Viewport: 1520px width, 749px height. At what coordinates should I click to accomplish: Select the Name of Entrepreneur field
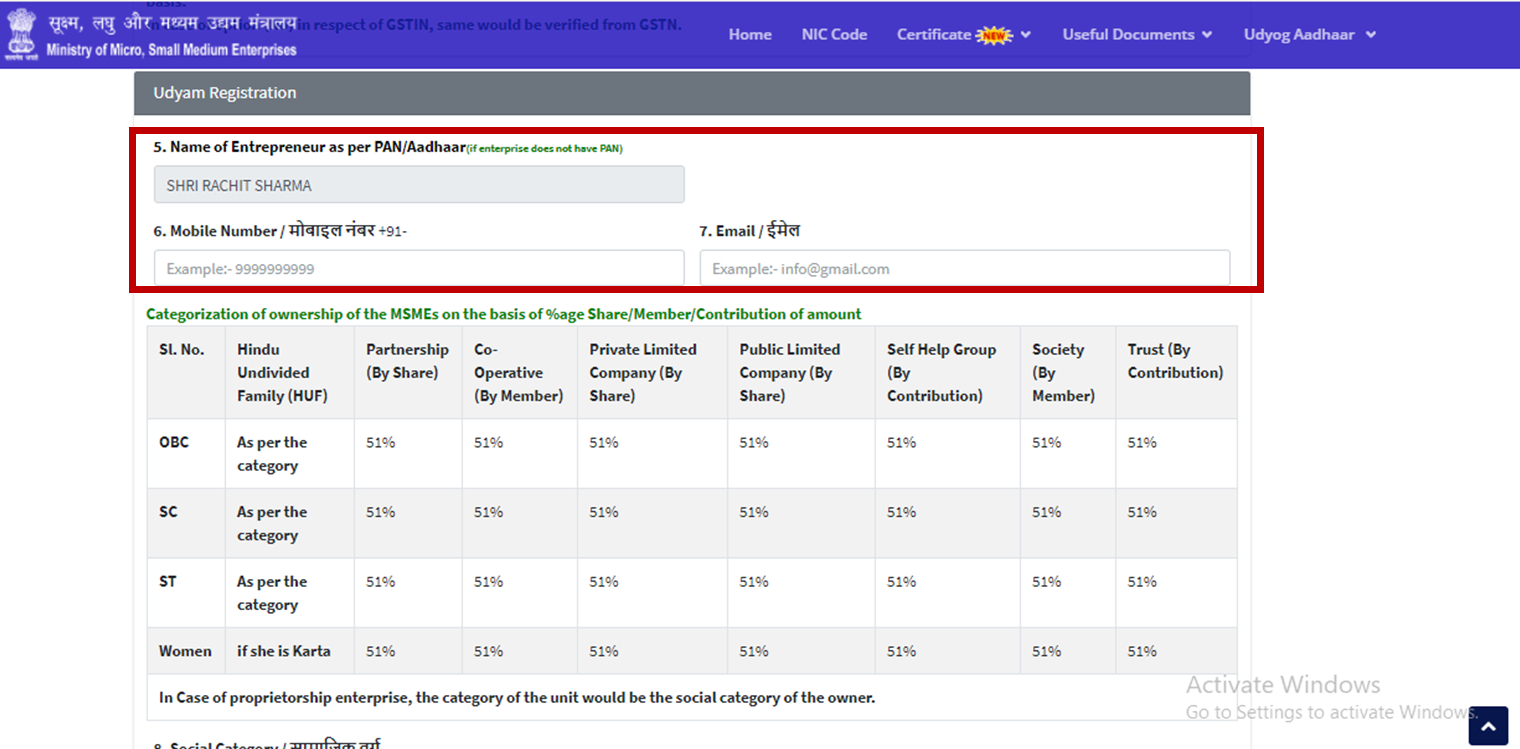[419, 185]
